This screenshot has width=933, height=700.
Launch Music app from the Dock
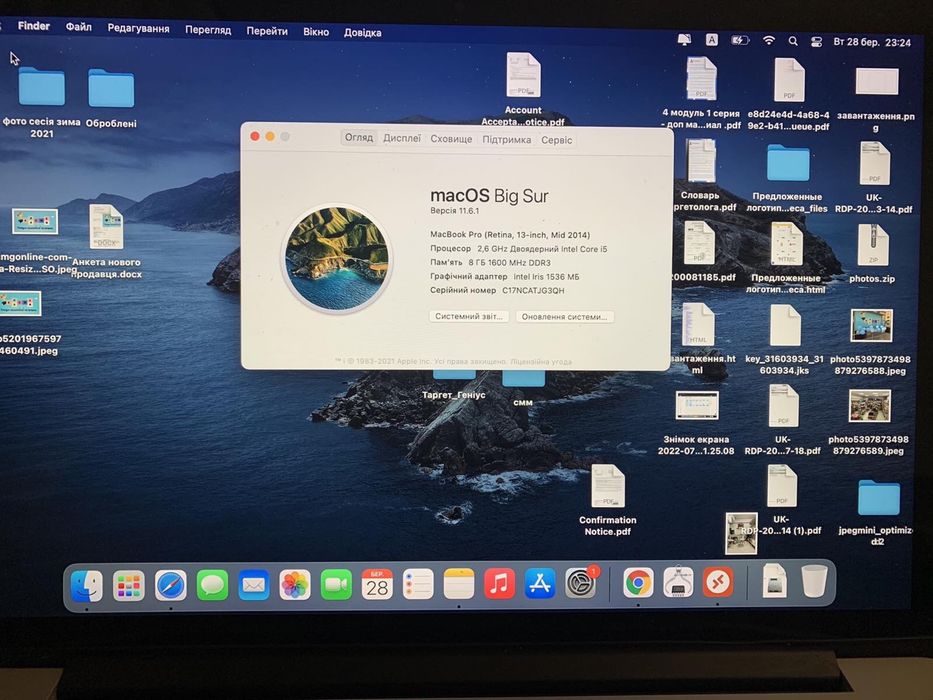(499, 583)
